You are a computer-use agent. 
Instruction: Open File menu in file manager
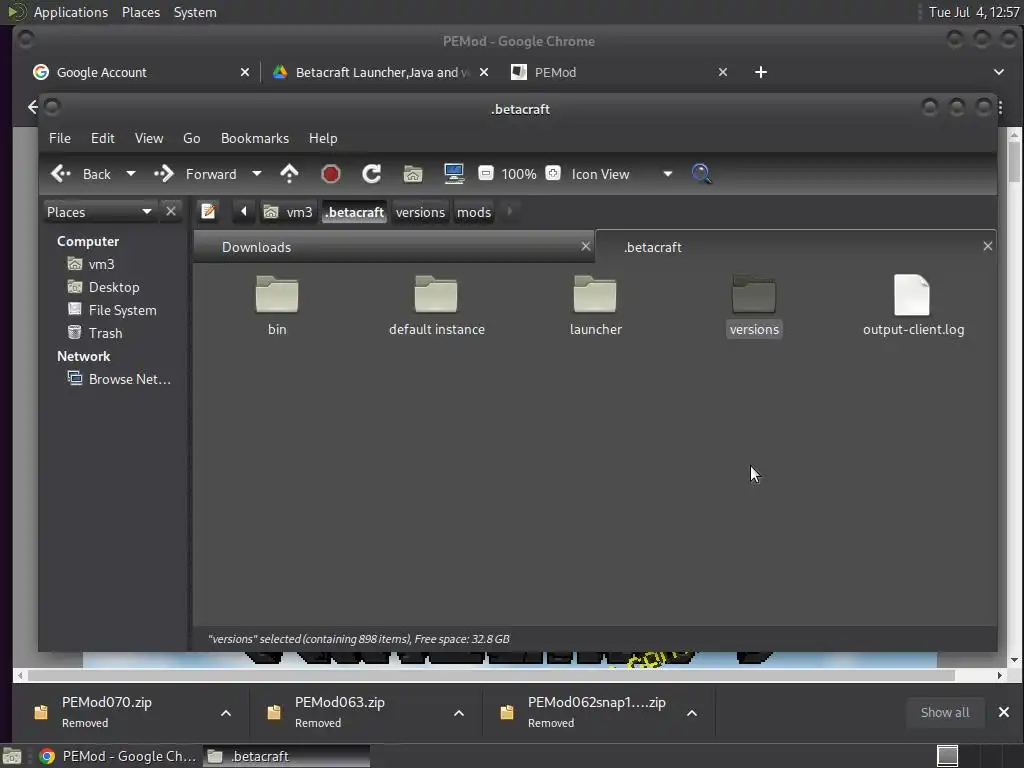coord(59,138)
